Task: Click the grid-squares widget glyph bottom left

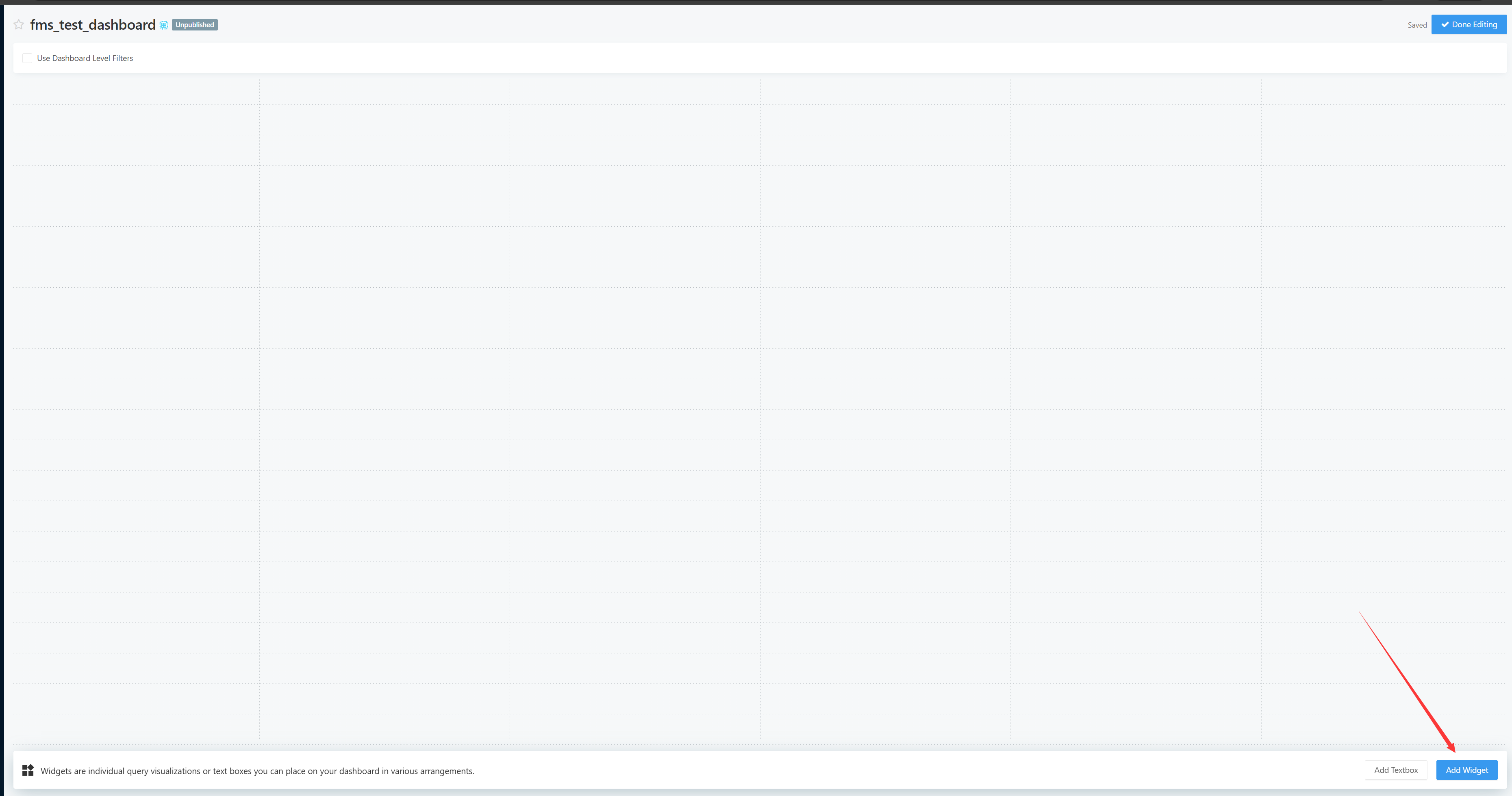Action: coord(28,770)
